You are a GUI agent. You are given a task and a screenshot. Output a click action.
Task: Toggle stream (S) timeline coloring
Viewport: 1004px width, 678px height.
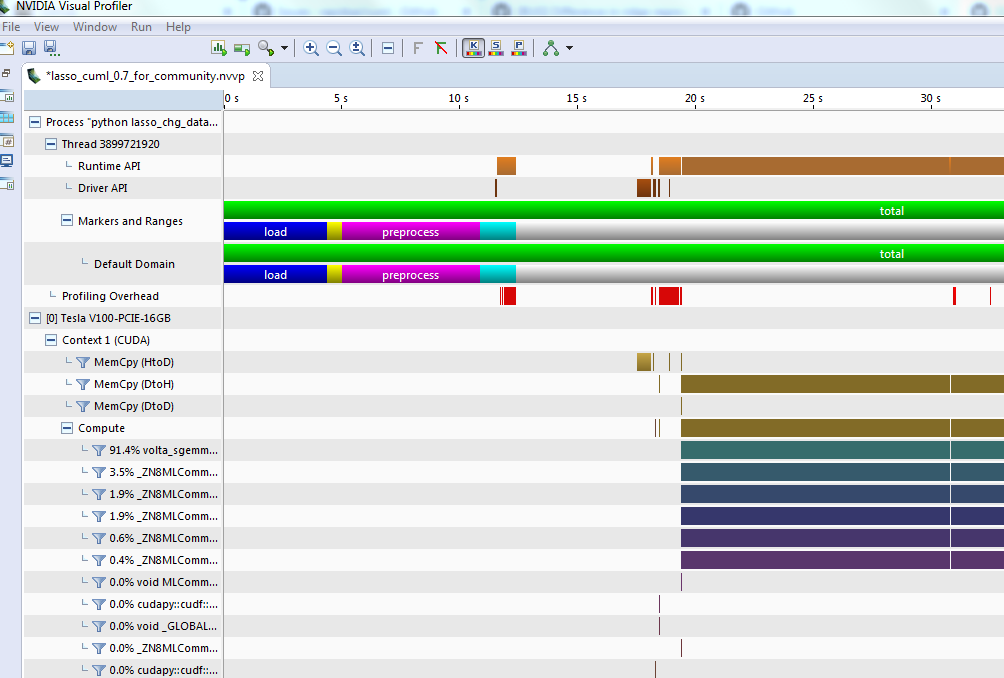(x=496, y=48)
